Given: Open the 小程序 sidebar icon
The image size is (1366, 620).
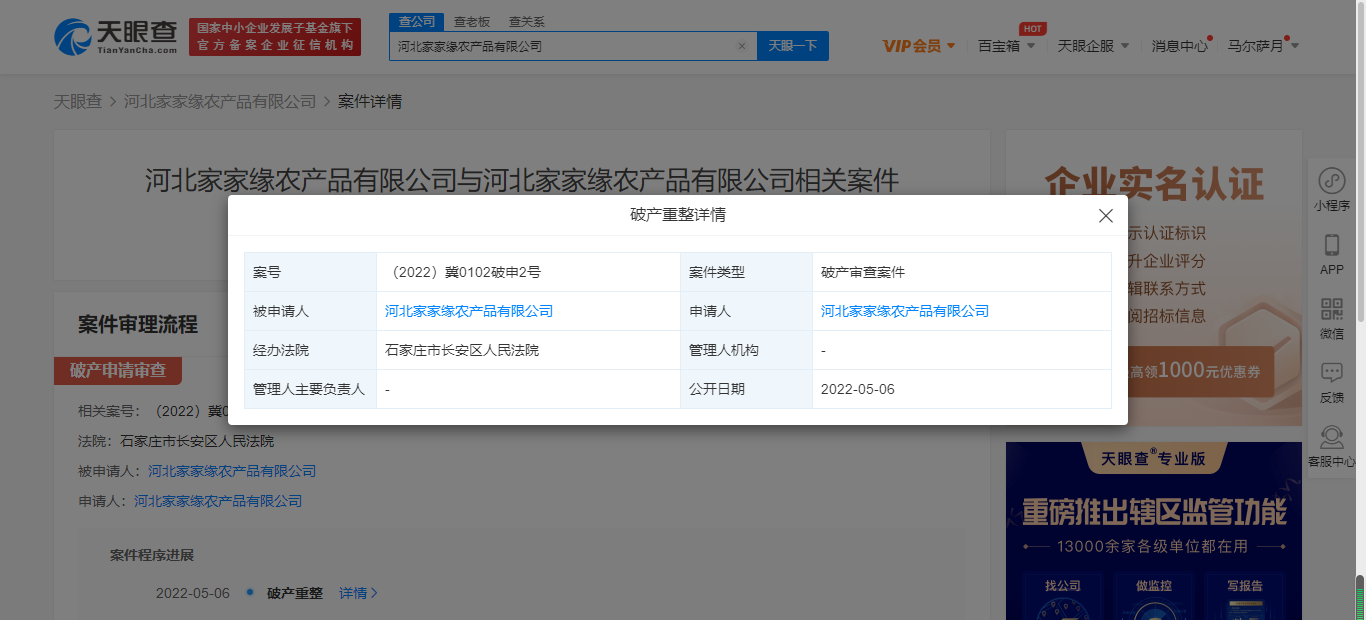Looking at the screenshot, I should pyautogui.click(x=1332, y=190).
